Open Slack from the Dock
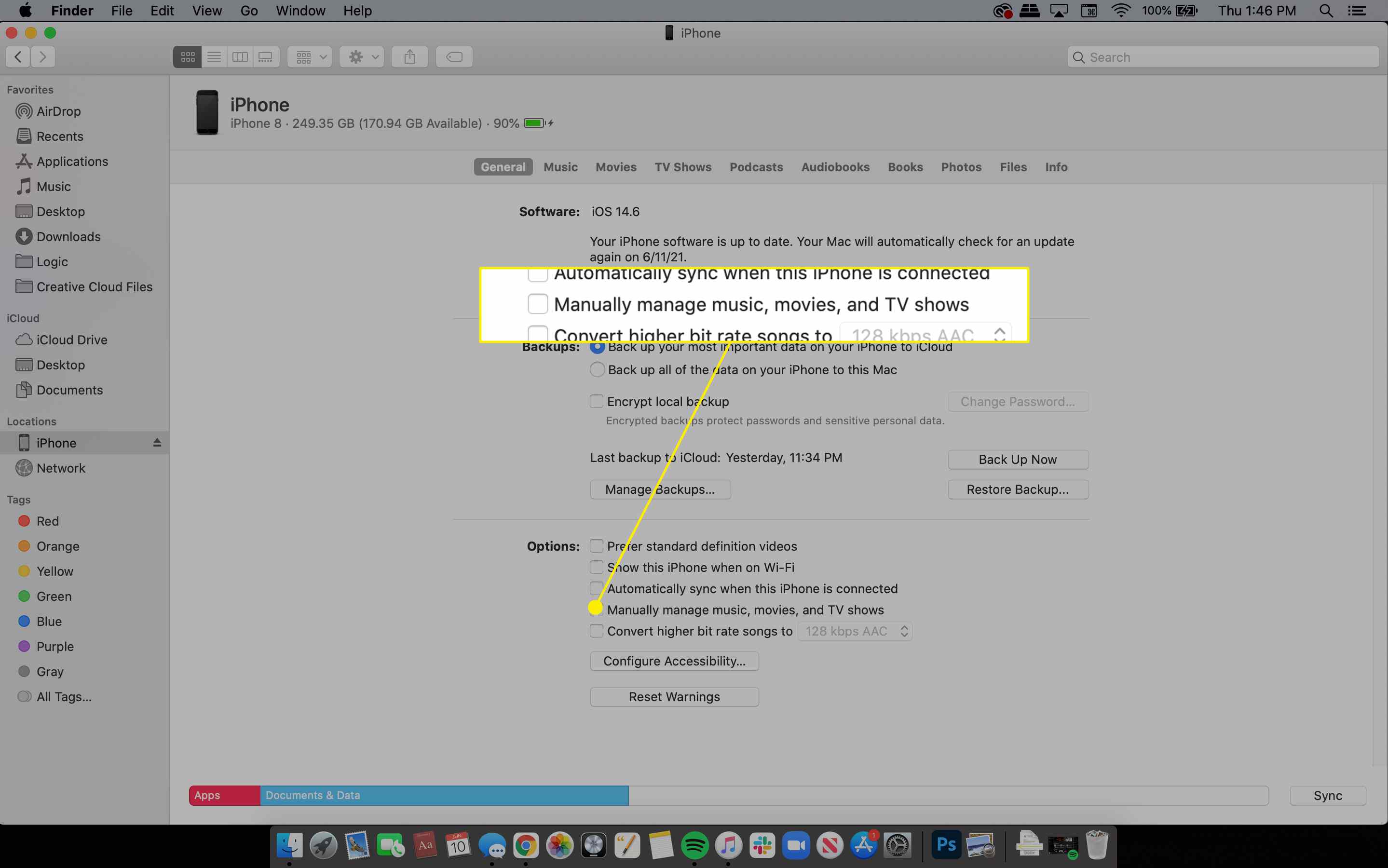Screen dimensions: 1388x868 (762, 846)
